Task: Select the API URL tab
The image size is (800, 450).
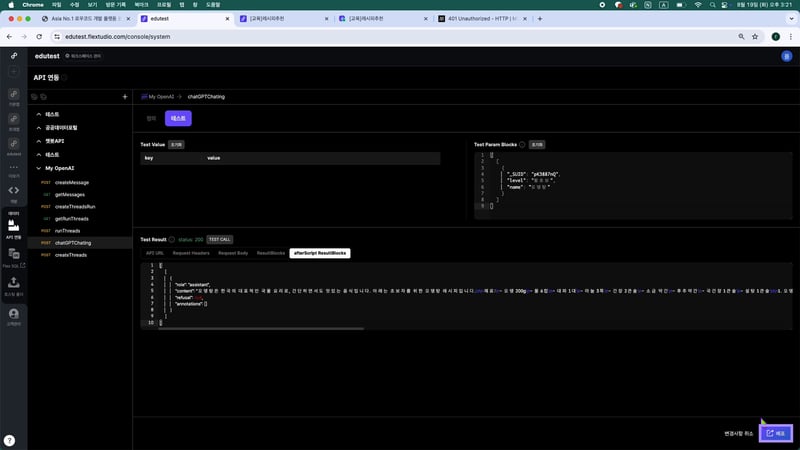Action: [x=155, y=253]
